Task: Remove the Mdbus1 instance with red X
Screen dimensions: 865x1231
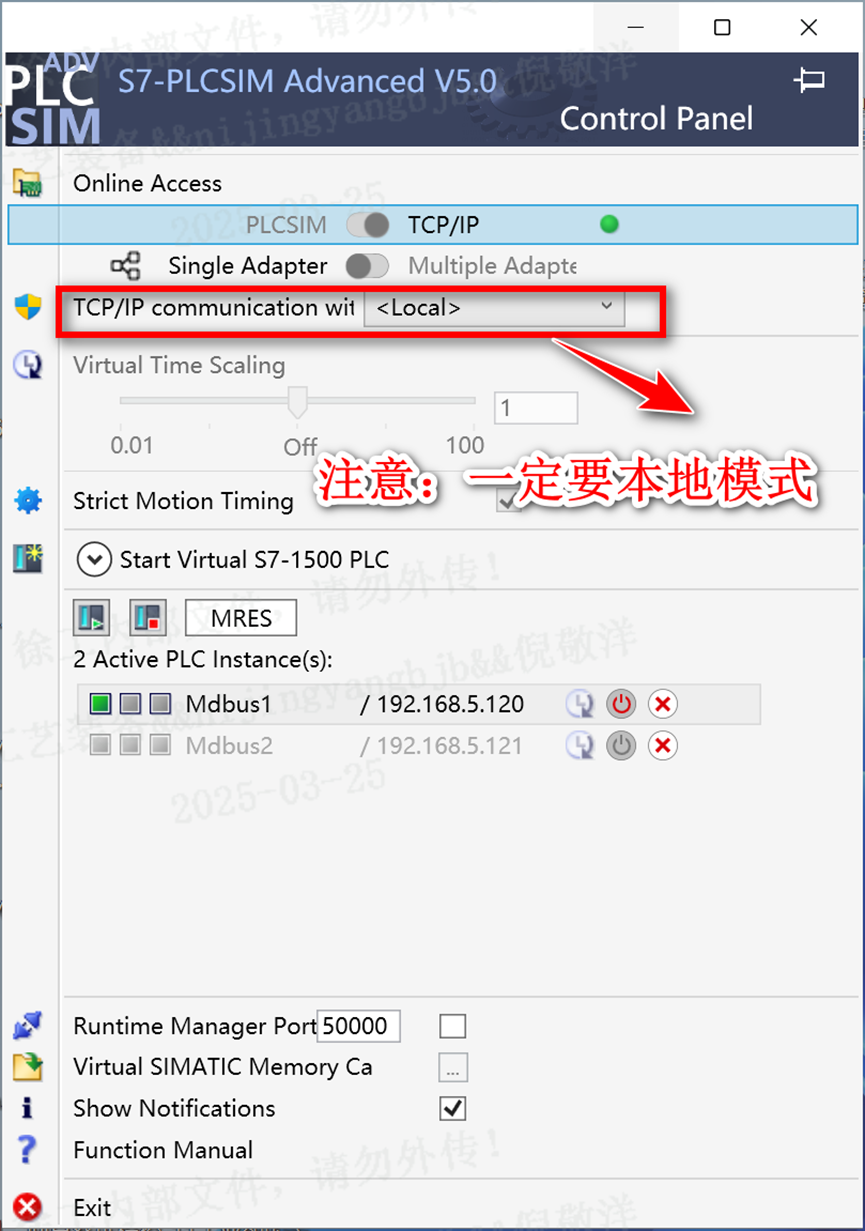Action: point(662,704)
